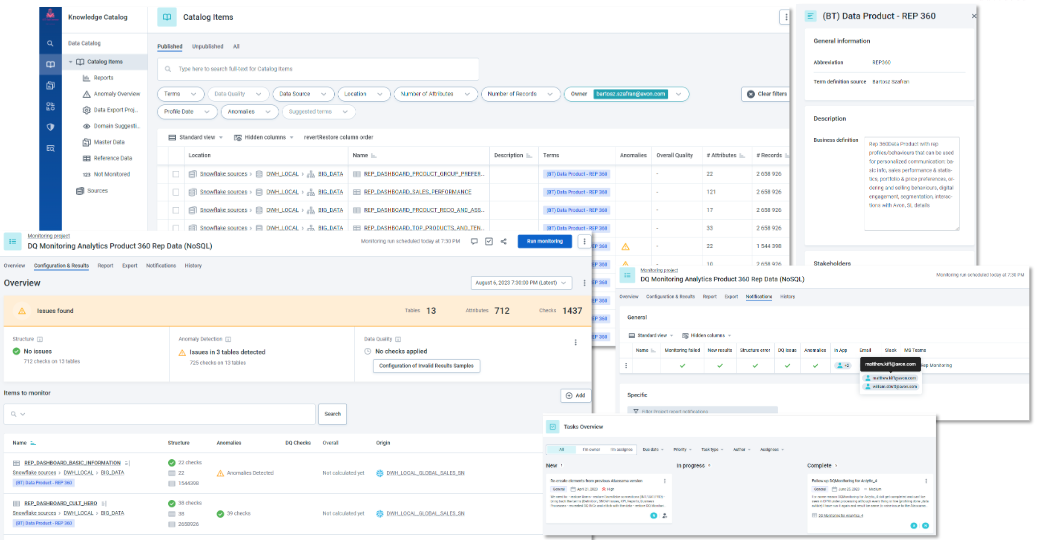Screen dimensions: 1040x540
Task: Open the Notifications tab in the front DQ Monitoring window
Action: 161,265
